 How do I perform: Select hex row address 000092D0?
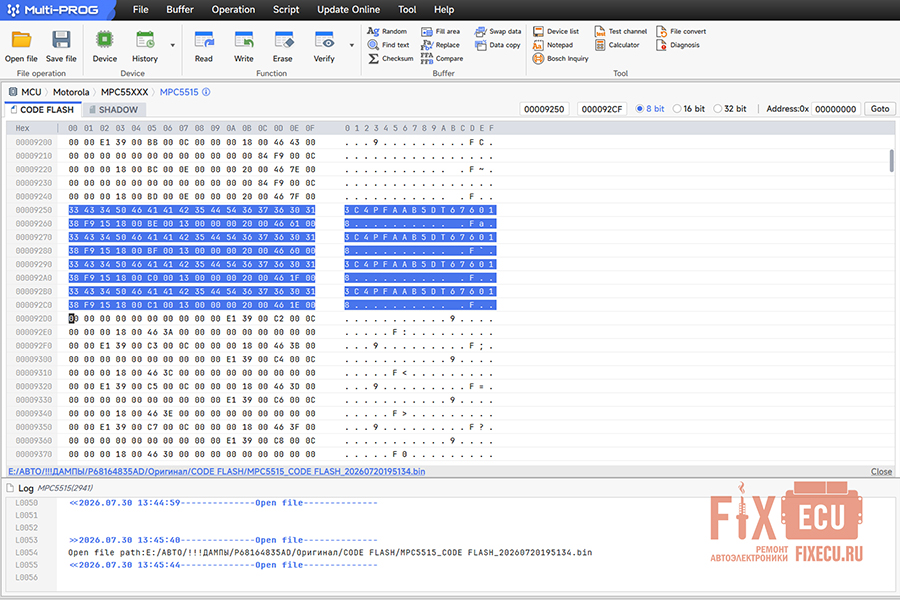coord(34,319)
